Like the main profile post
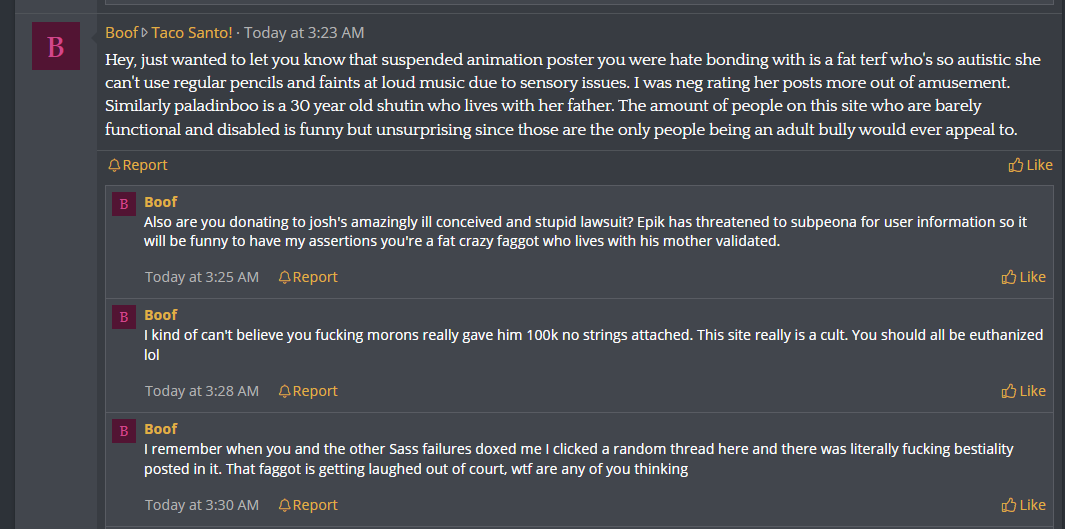This screenshot has width=1065, height=529. (x=1030, y=165)
